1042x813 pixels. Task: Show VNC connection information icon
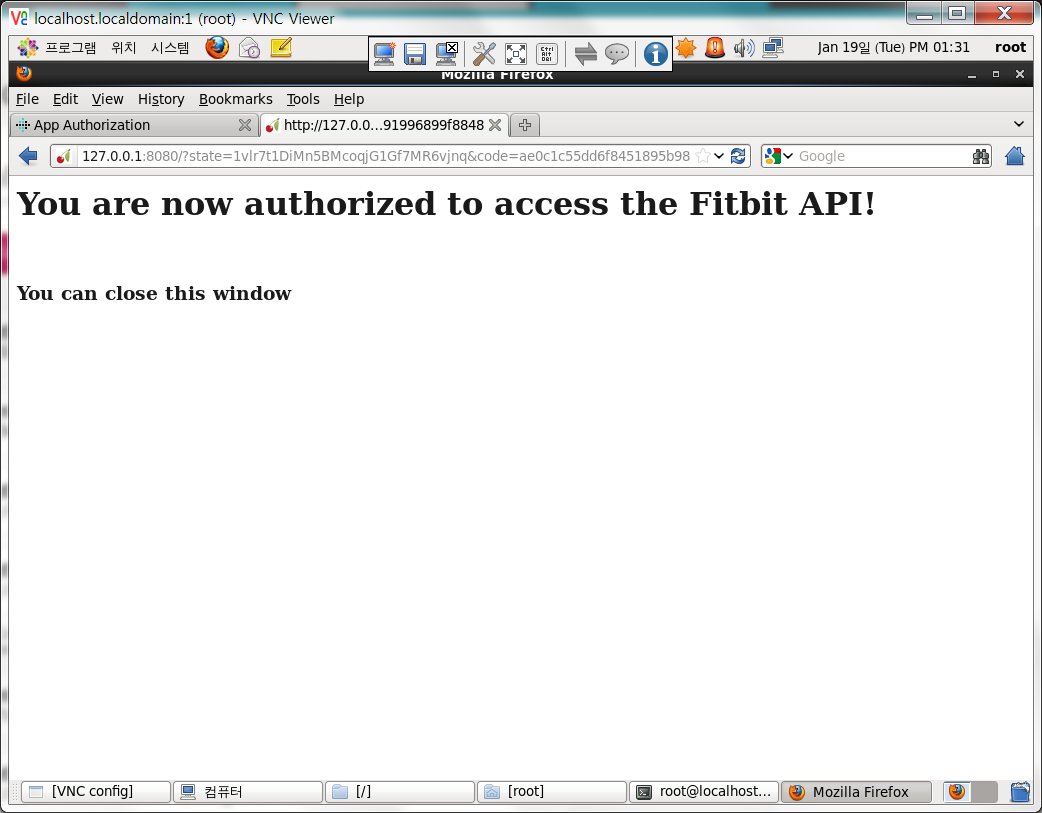coord(655,54)
